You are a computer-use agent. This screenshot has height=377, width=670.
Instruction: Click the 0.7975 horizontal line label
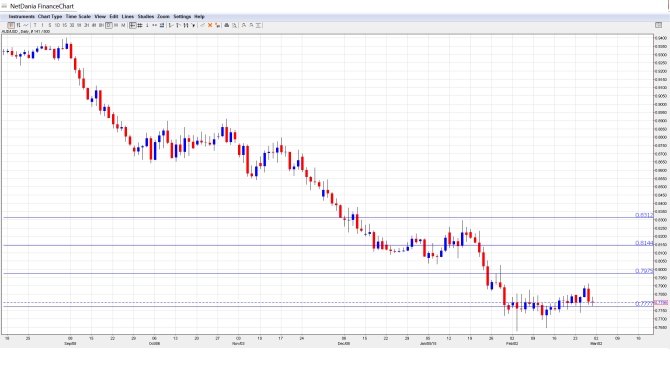[644, 271]
